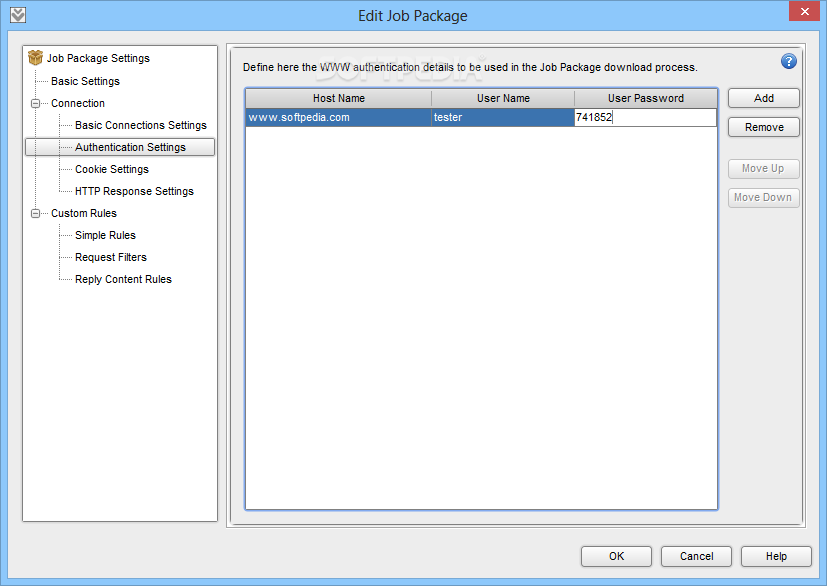Click the Move Up button
The width and height of the screenshot is (827, 586).
coord(764,169)
